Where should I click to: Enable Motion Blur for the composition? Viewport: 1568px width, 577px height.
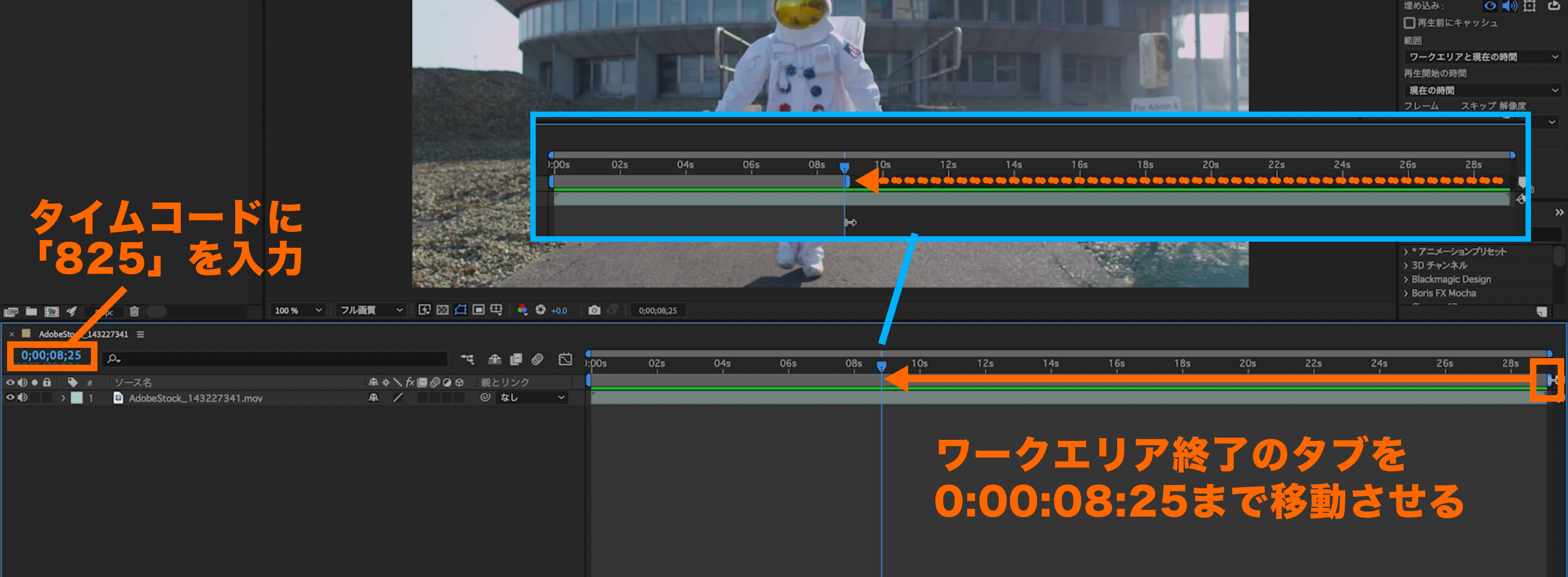point(537,359)
